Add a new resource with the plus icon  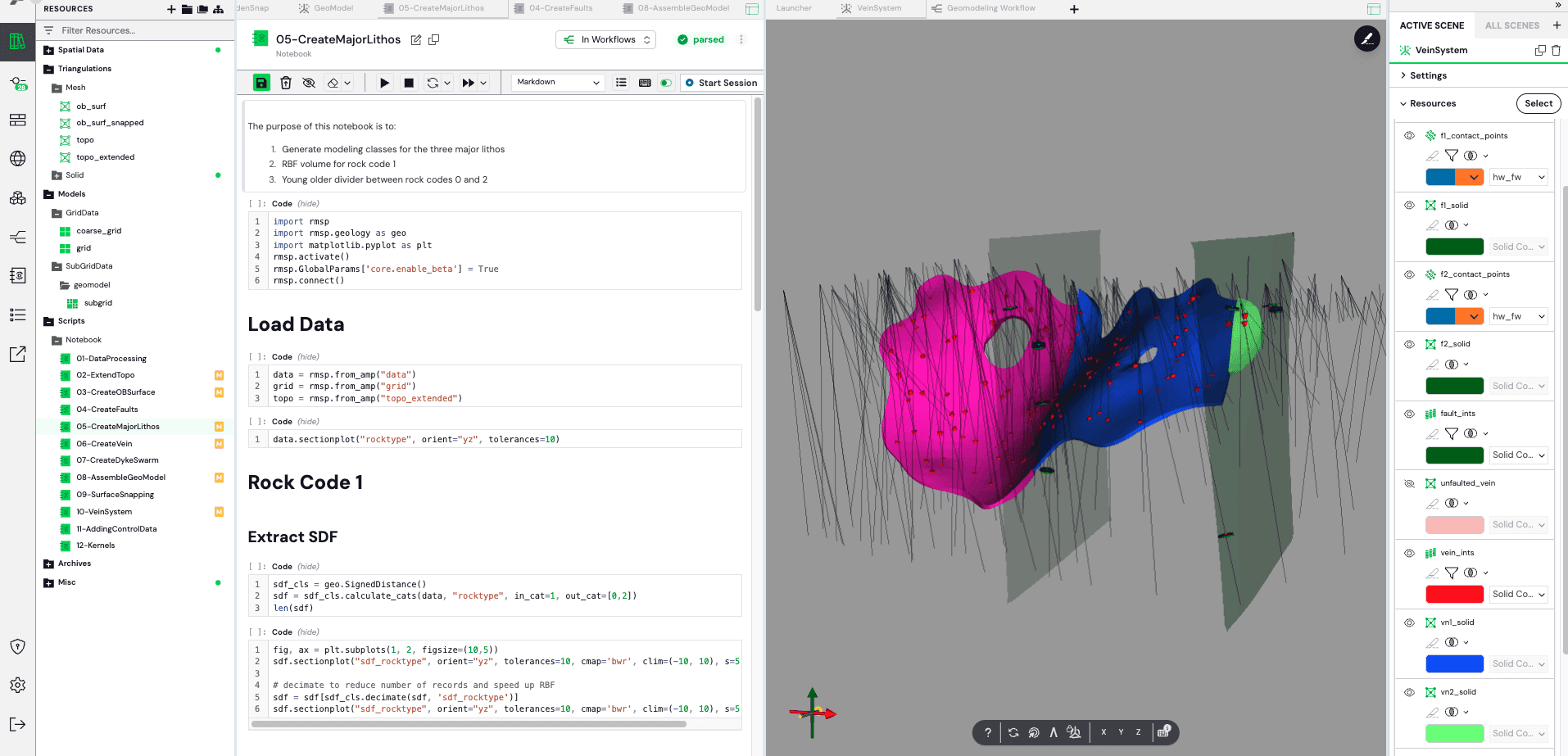click(x=171, y=9)
